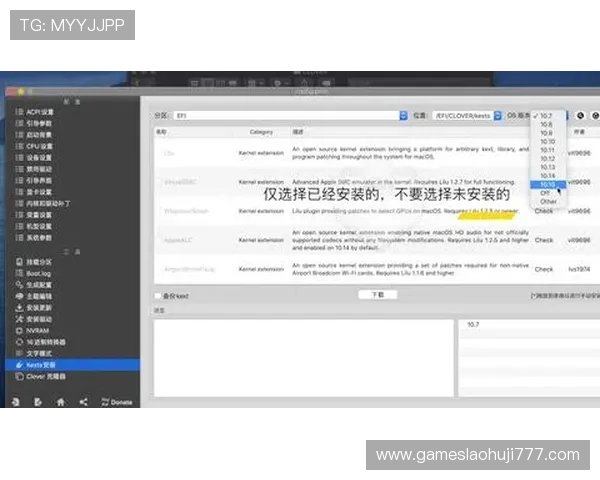Click the export configuration icon in bottom bar
Image resolution: width=600 pixels, height=480 pixels.
38,402
